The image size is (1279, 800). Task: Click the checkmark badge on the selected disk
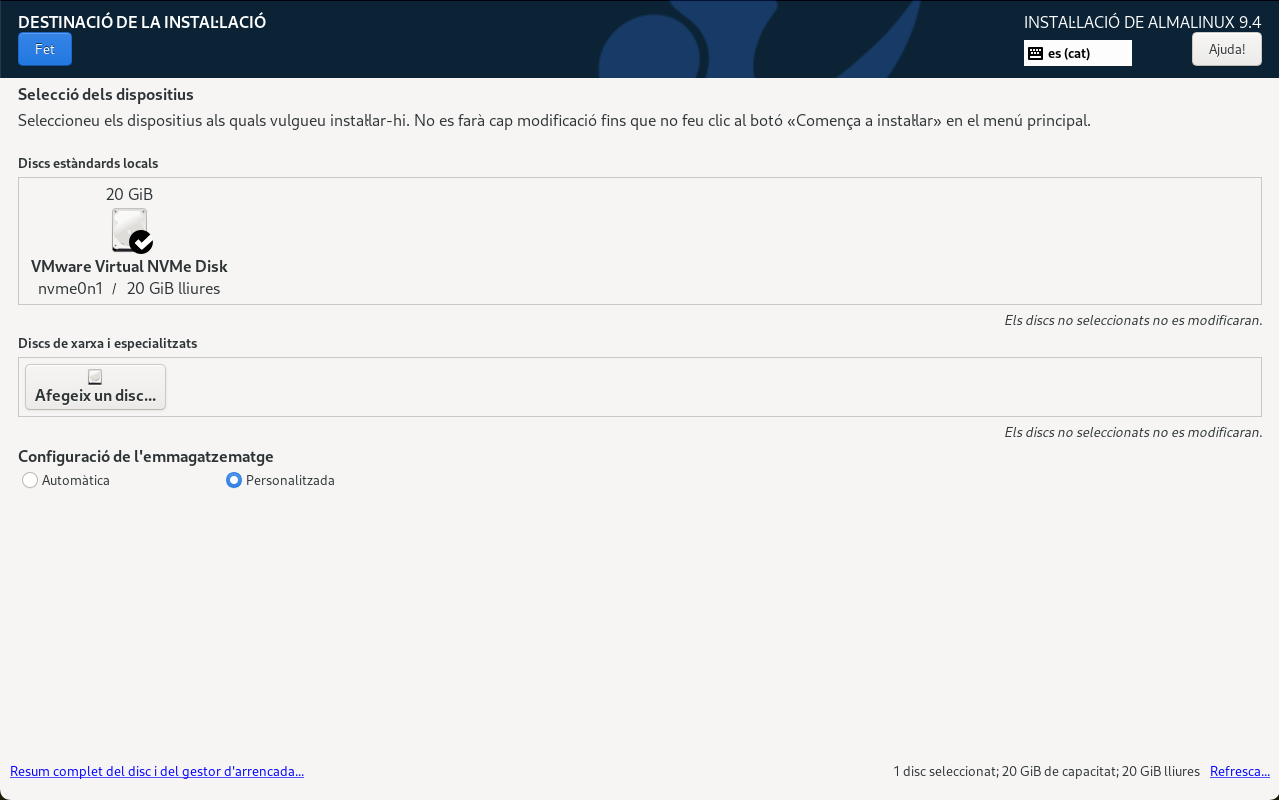click(x=142, y=242)
